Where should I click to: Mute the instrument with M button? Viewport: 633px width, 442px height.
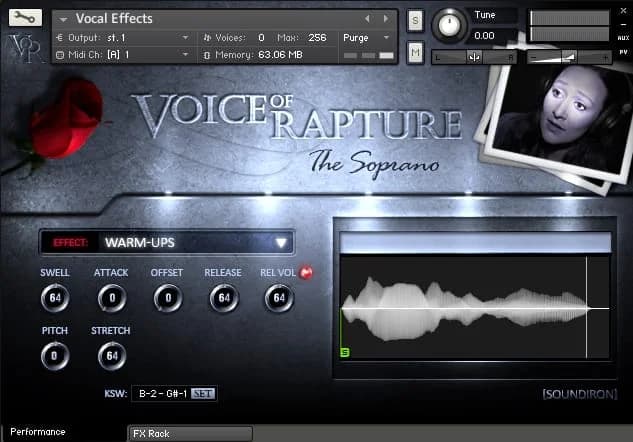(x=415, y=52)
